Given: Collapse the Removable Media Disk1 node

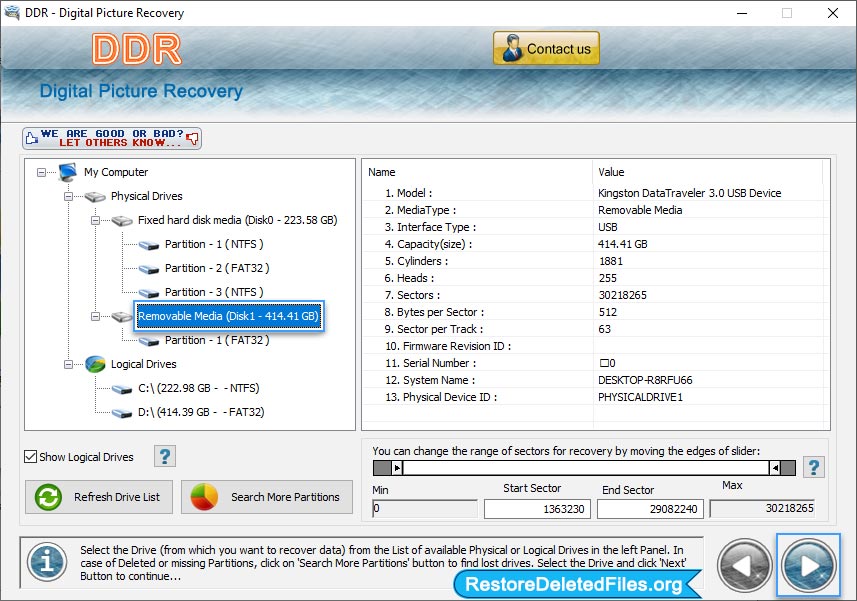Looking at the screenshot, I should (x=95, y=316).
